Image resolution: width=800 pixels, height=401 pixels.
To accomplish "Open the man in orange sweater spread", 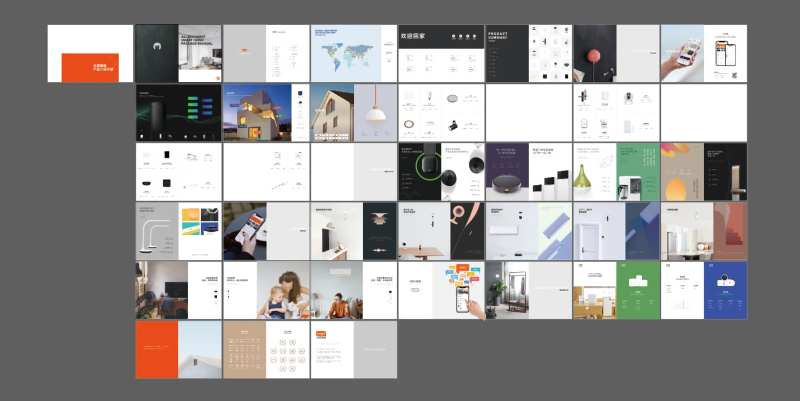I will coord(354,290).
